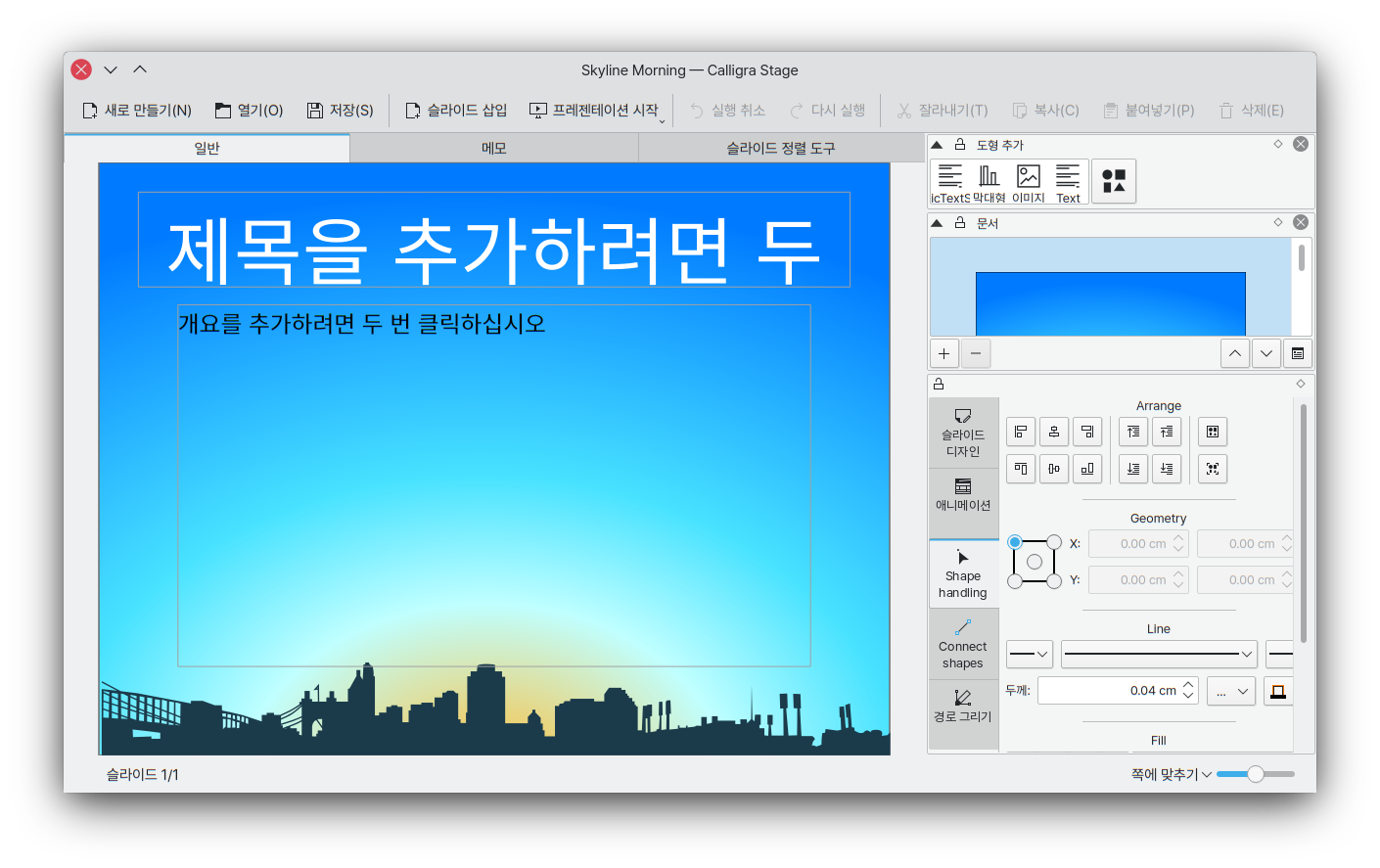Collapse the 문서 docker panel
This screenshot has height=868, width=1380.
click(x=937, y=223)
